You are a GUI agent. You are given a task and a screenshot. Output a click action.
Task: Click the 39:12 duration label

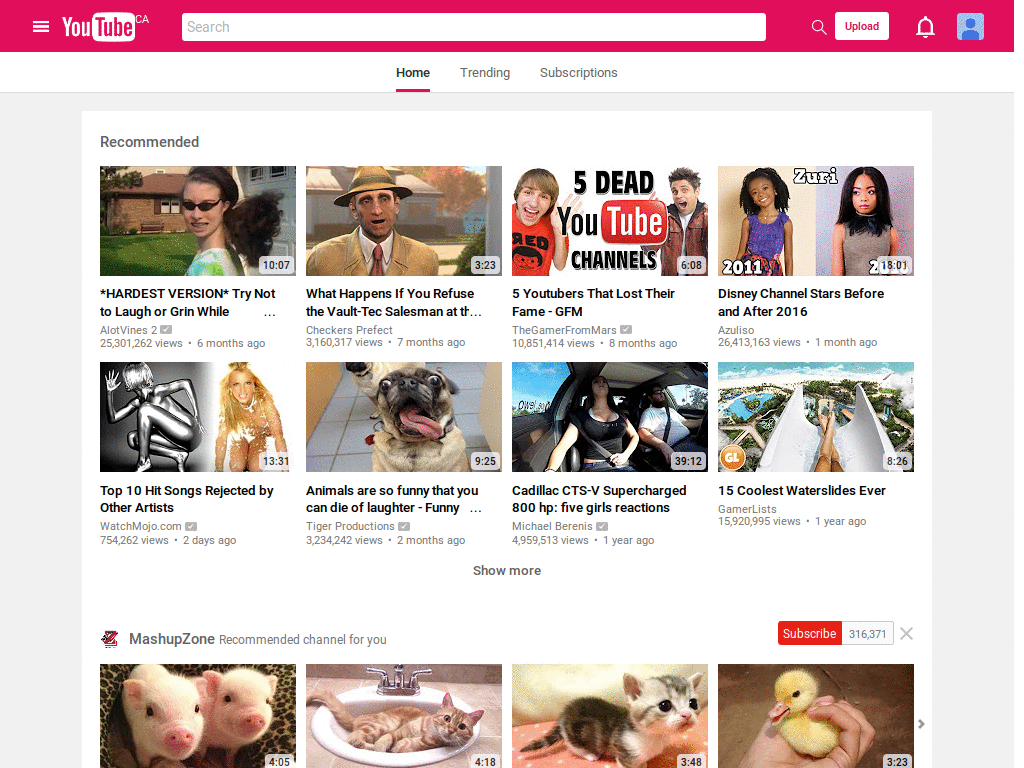[x=688, y=461]
